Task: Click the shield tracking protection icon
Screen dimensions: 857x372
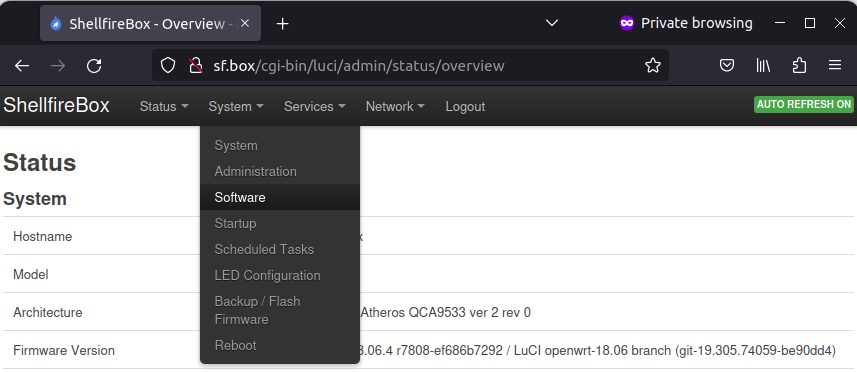Action: click(168, 66)
